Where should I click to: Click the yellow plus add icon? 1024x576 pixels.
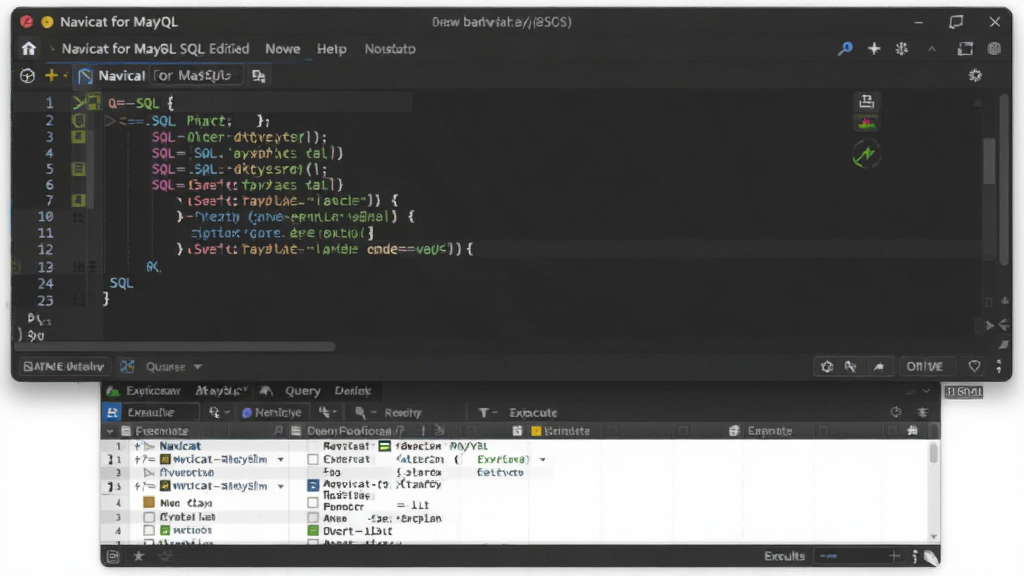pyautogui.click(x=51, y=76)
